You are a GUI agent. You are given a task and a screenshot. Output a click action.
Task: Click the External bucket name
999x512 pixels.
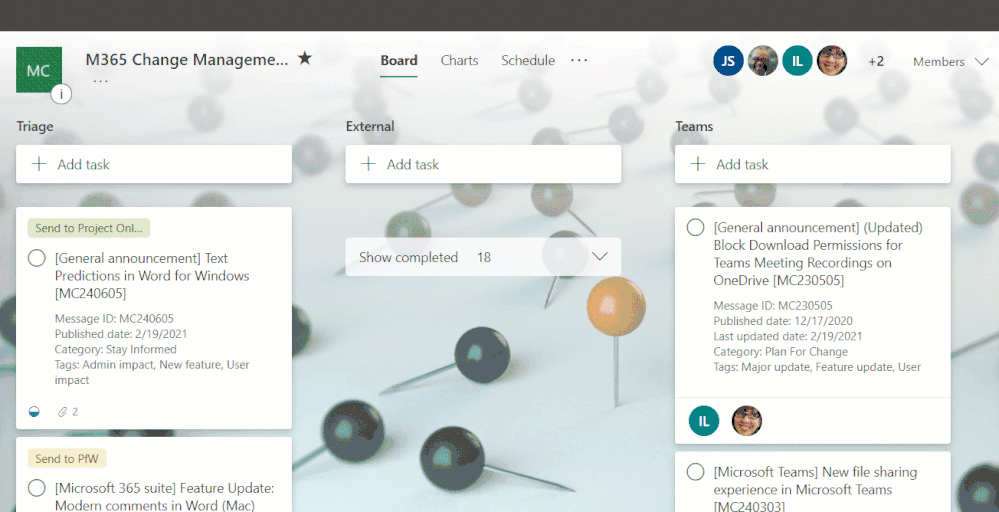pyautogui.click(x=370, y=126)
